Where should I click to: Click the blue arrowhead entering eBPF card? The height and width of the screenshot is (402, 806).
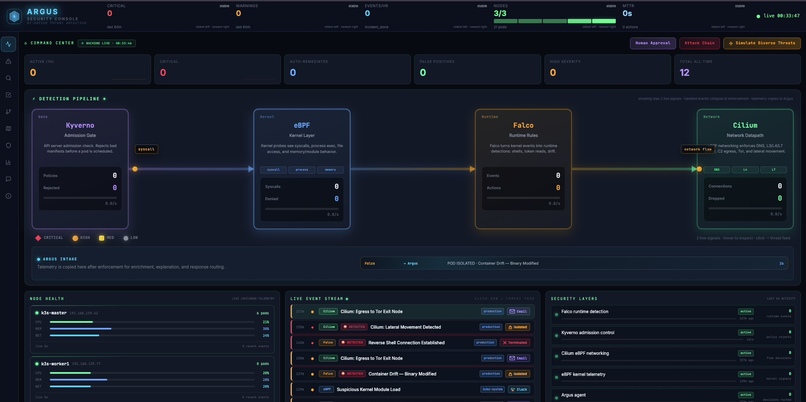point(251,169)
